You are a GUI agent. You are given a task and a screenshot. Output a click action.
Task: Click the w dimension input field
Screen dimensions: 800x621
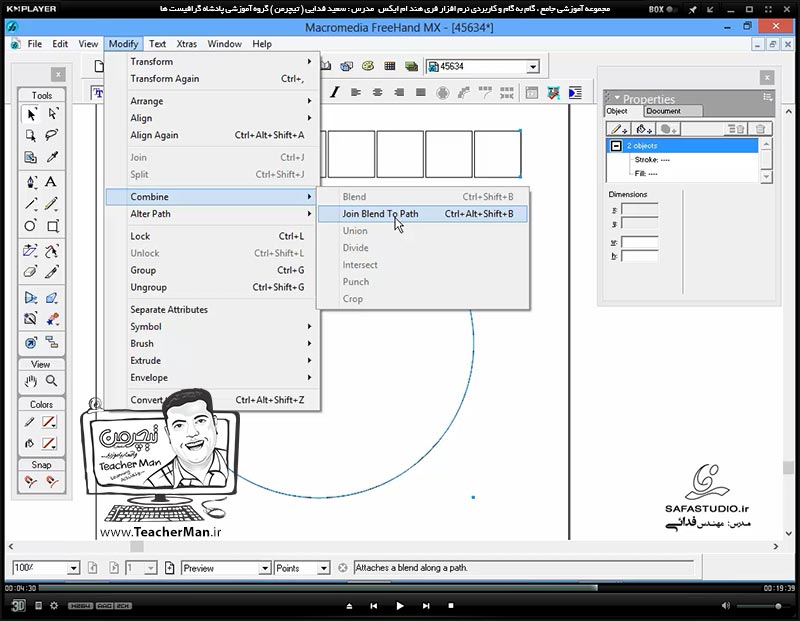point(639,243)
